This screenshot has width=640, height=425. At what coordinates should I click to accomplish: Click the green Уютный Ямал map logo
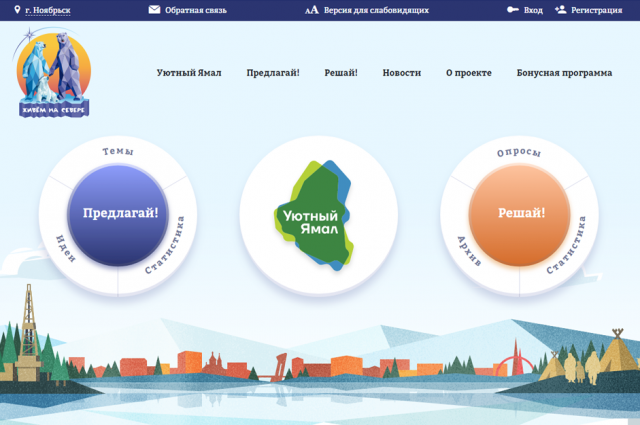tap(313, 216)
